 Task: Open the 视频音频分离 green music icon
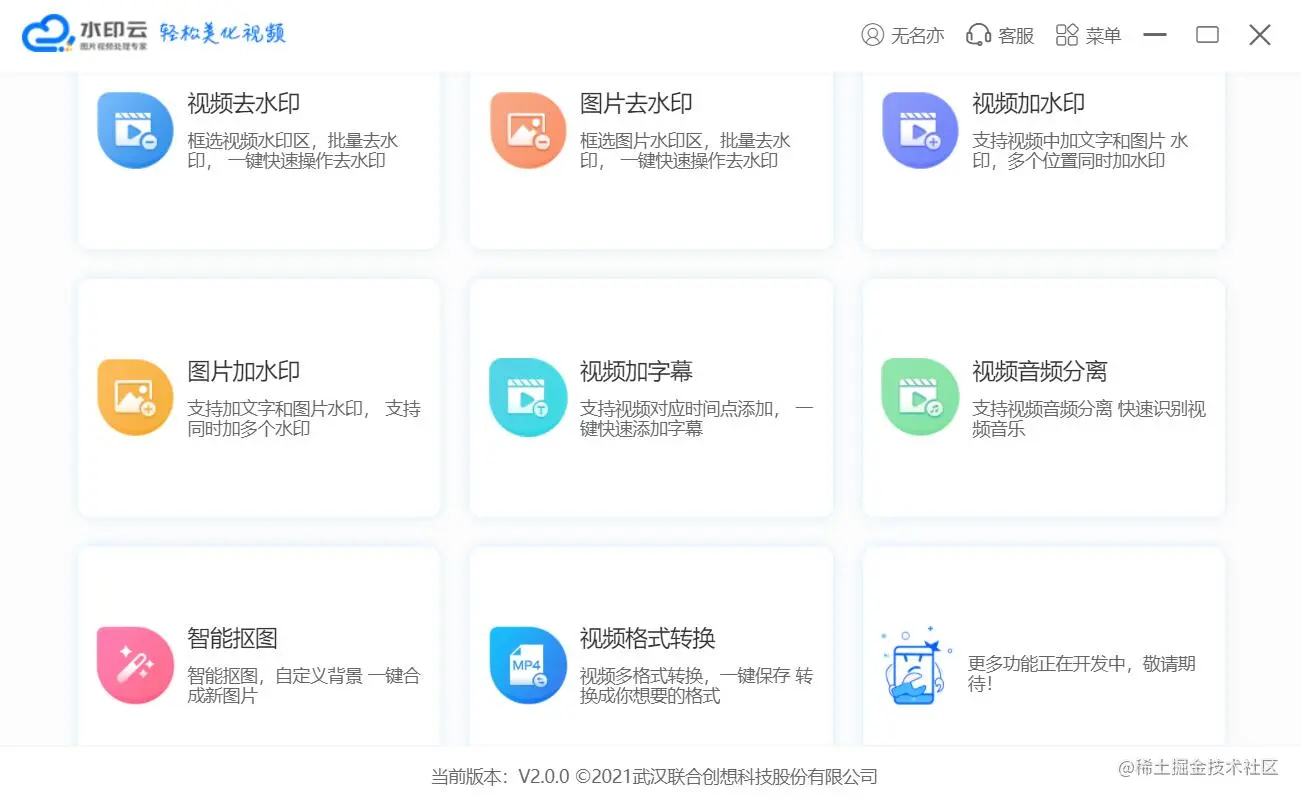click(x=920, y=397)
